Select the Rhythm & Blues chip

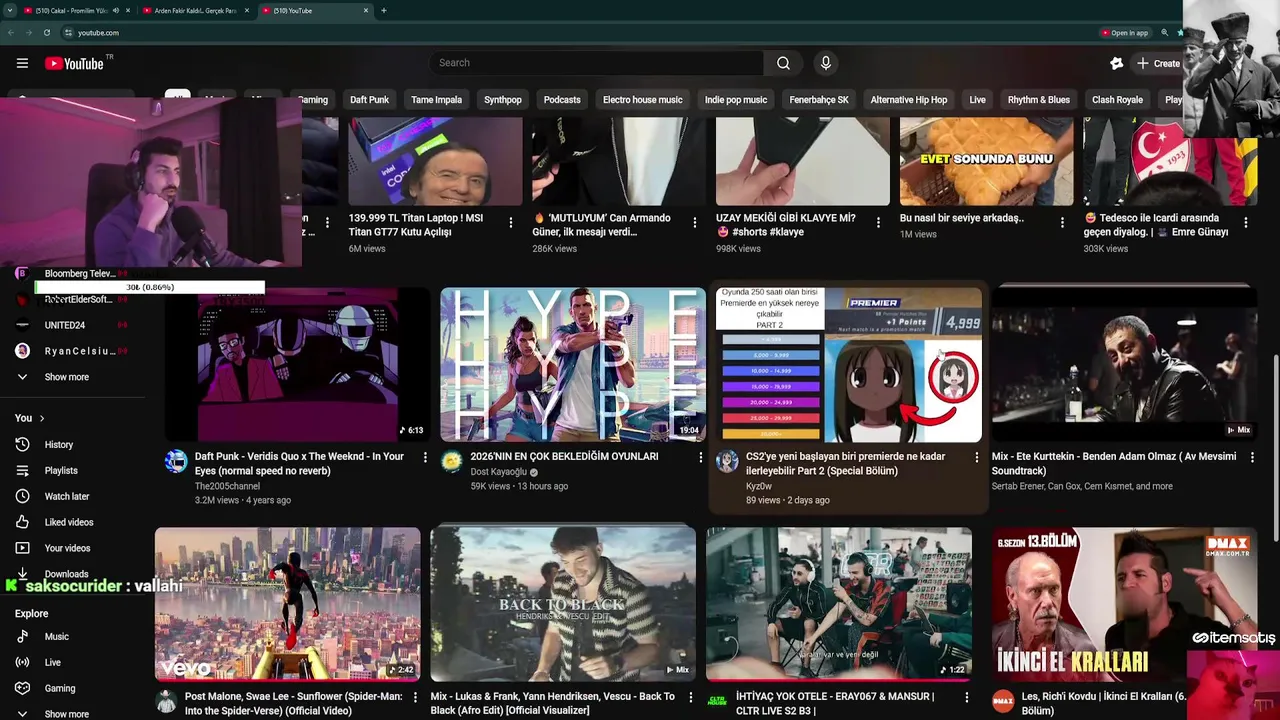tap(1038, 100)
